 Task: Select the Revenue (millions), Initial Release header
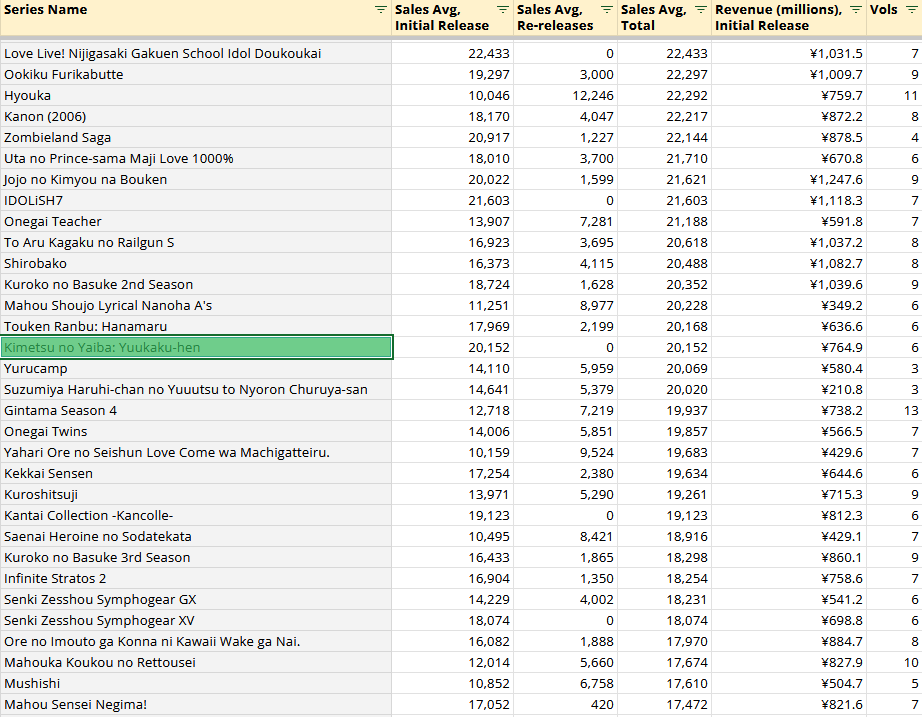pyautogui.click(x=789, y=18)
